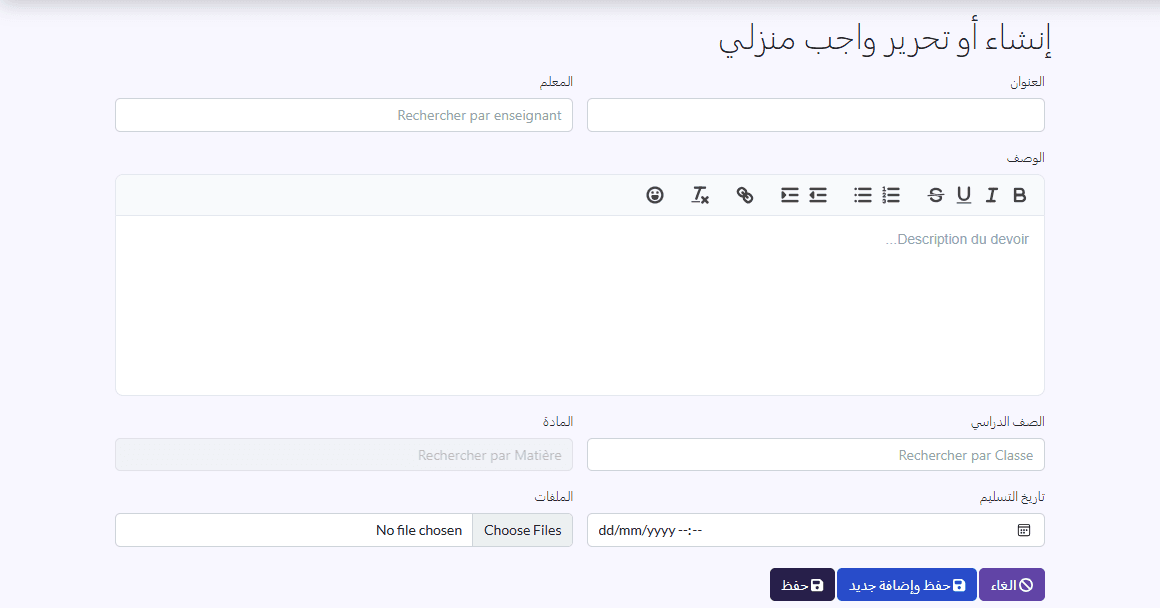The width and height of the screenshot is (1160, 608).
Task: Click the المادة subject label
Action: click(x=558, y=422)
